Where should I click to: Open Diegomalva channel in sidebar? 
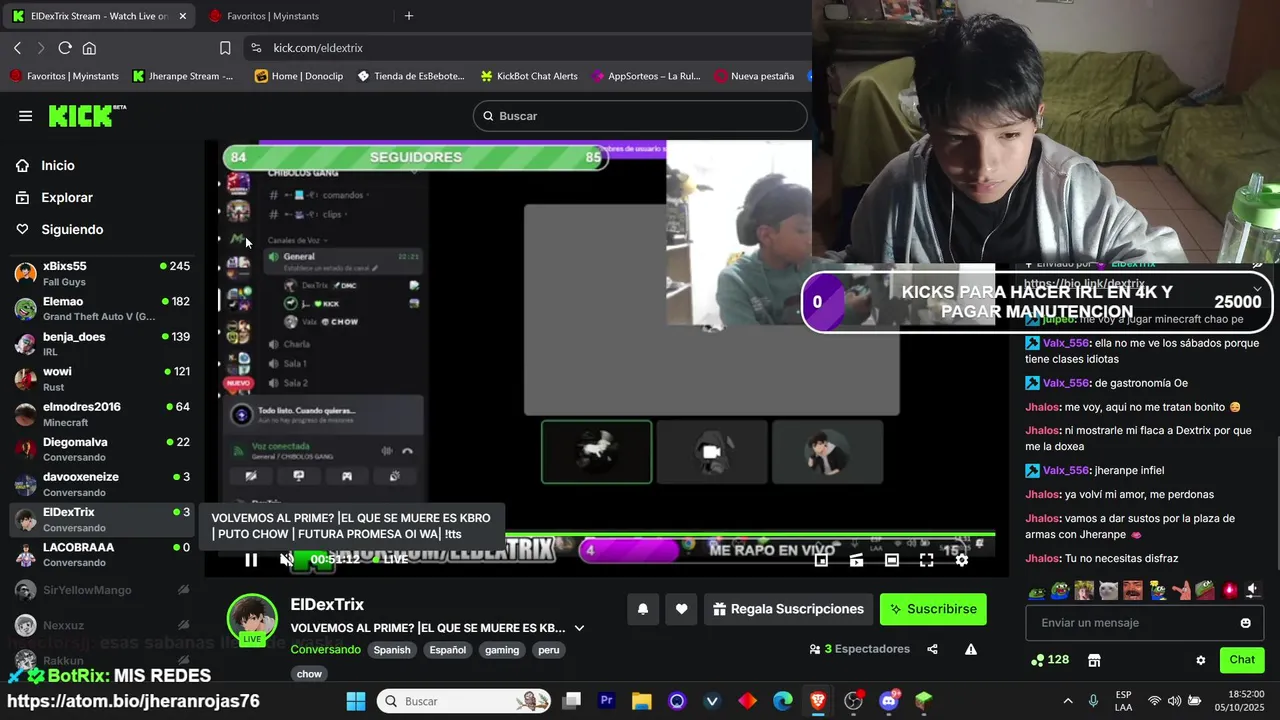pos(101,449)
